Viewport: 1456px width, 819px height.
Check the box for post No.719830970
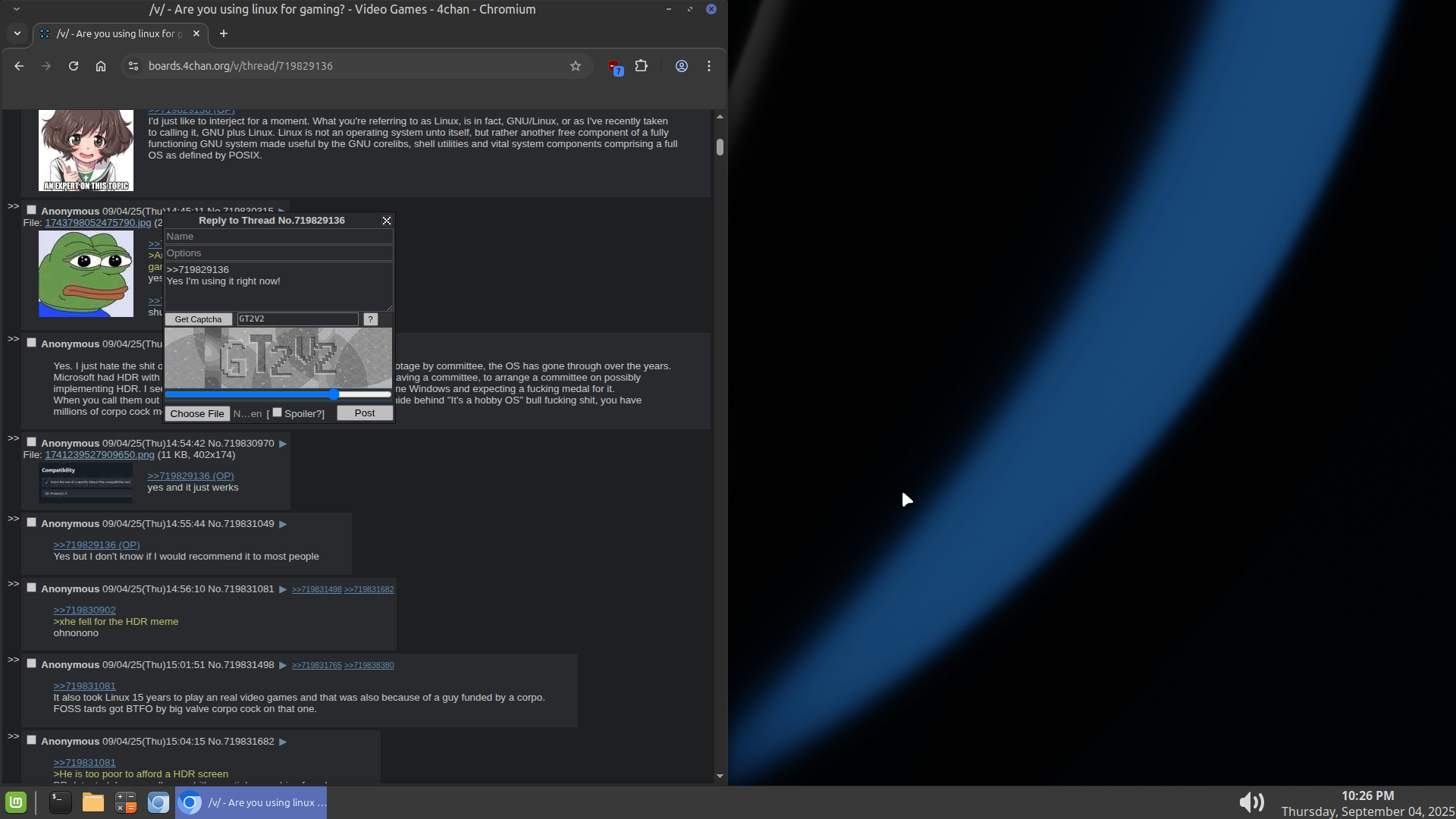(x=32, y=442)
